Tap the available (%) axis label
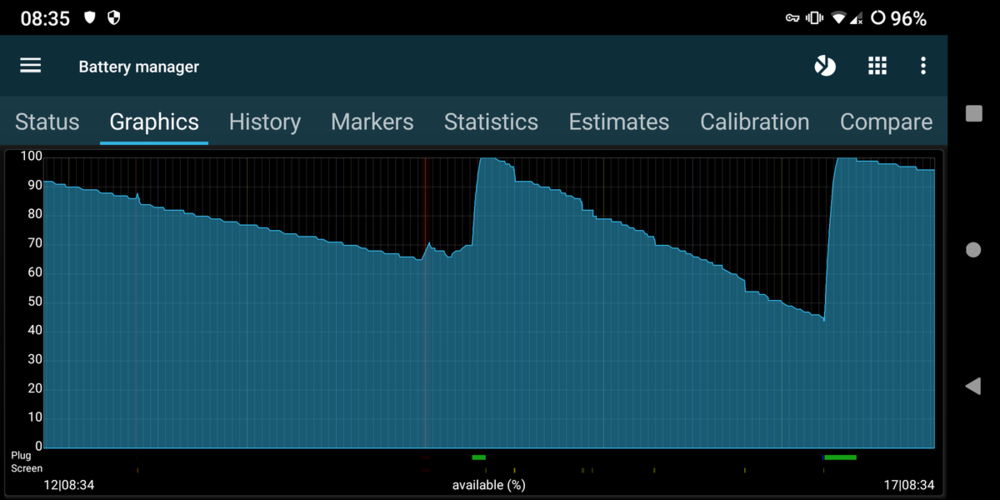Image resolution: width=1000 pixels, height=500 pixels. coord(488,485)
